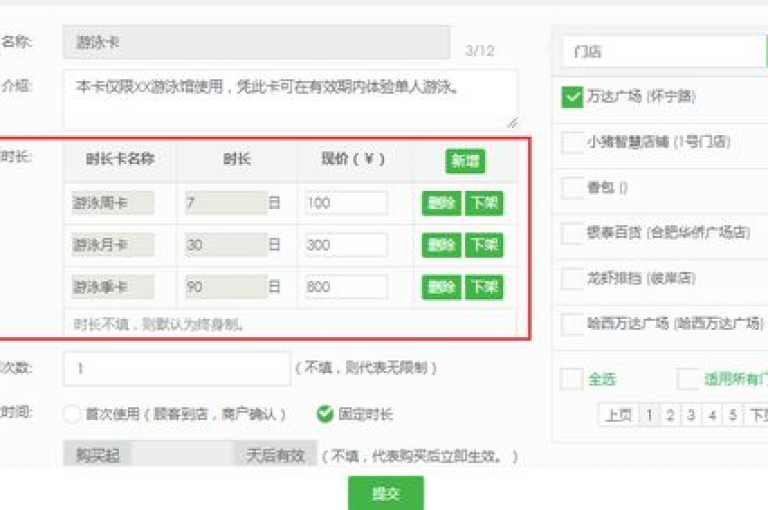Open store list page 2

(670, 415)
